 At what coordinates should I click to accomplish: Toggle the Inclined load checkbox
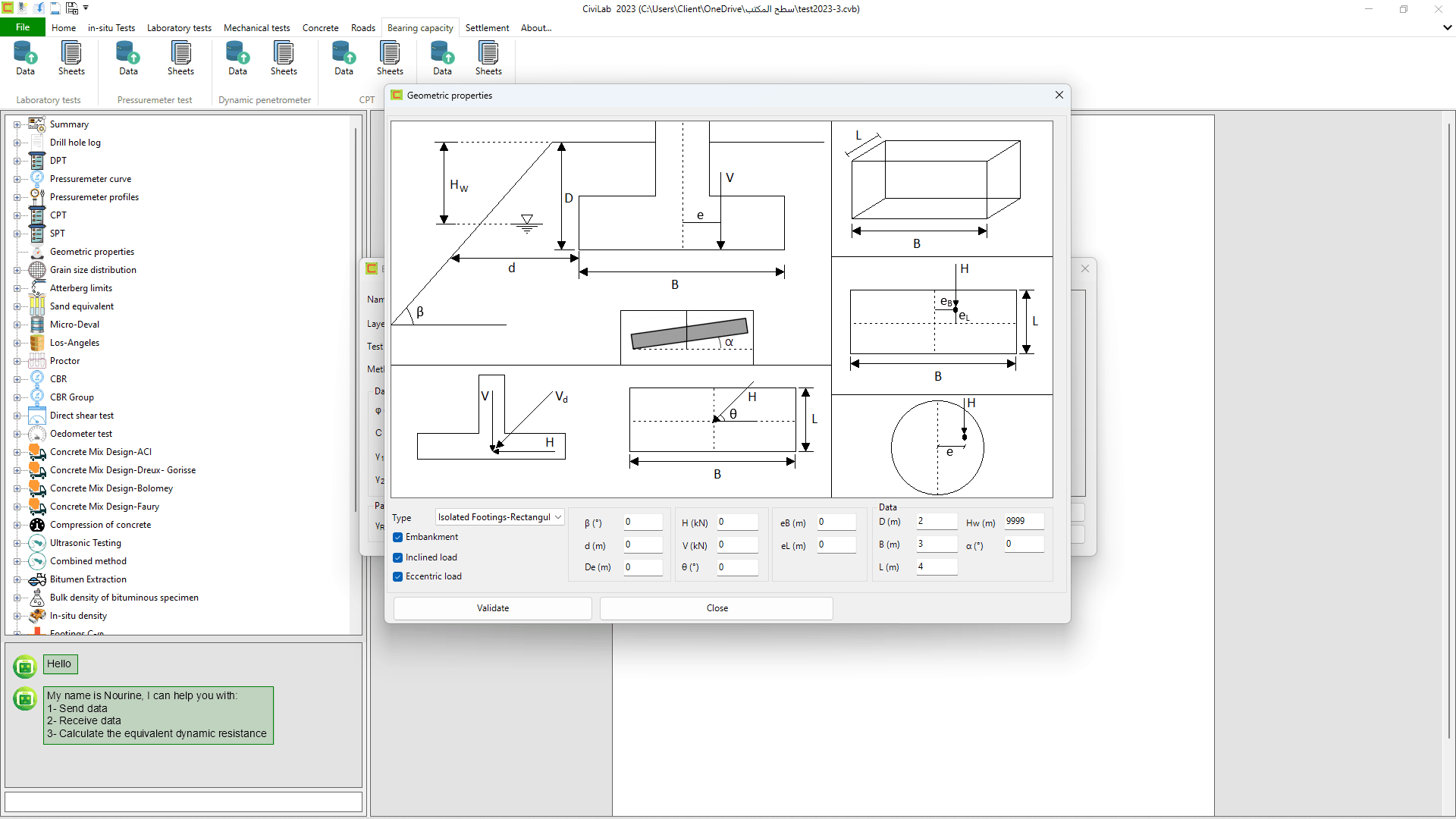click(398, 557)
